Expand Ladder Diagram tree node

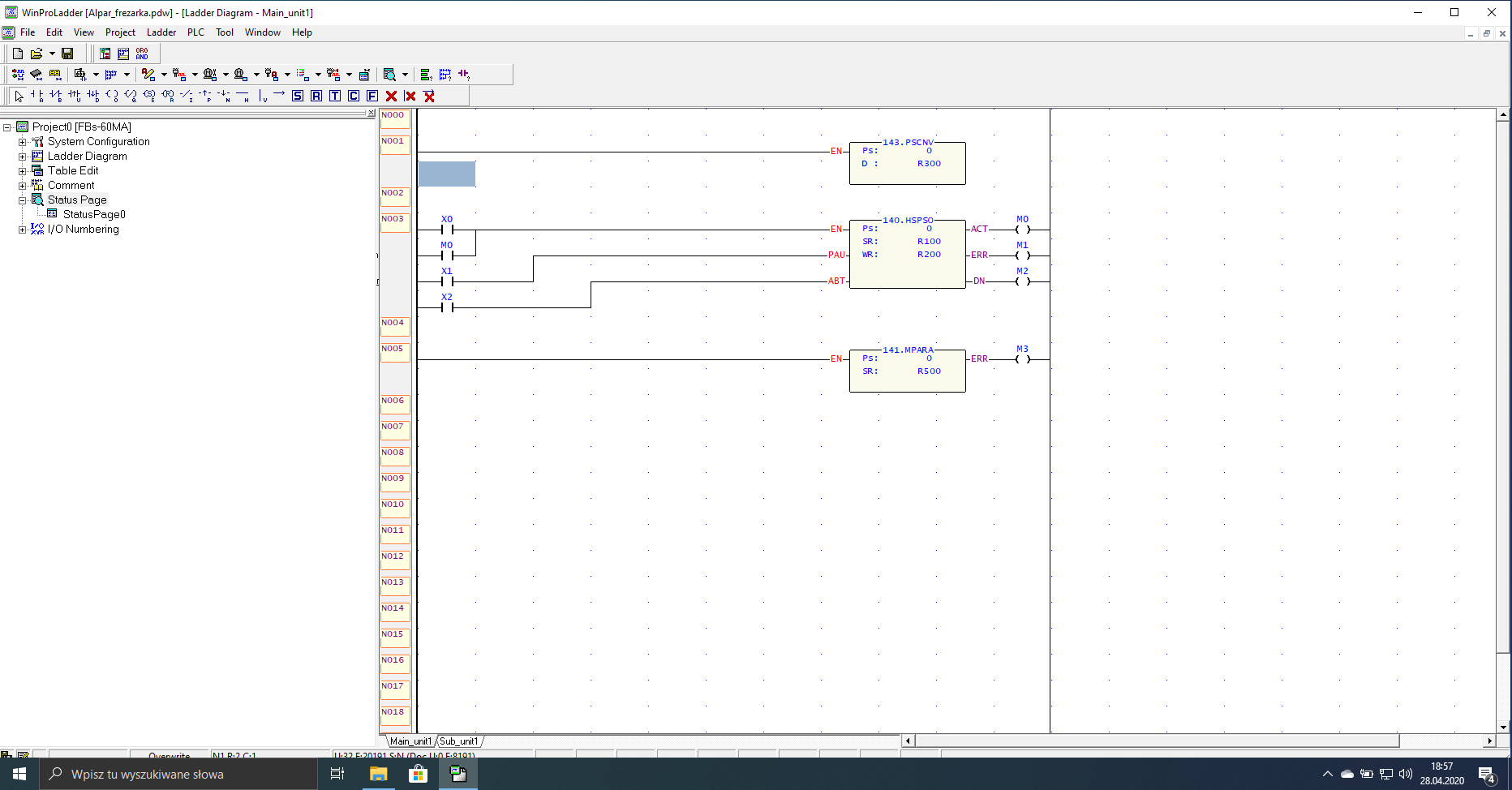point(23,157)
